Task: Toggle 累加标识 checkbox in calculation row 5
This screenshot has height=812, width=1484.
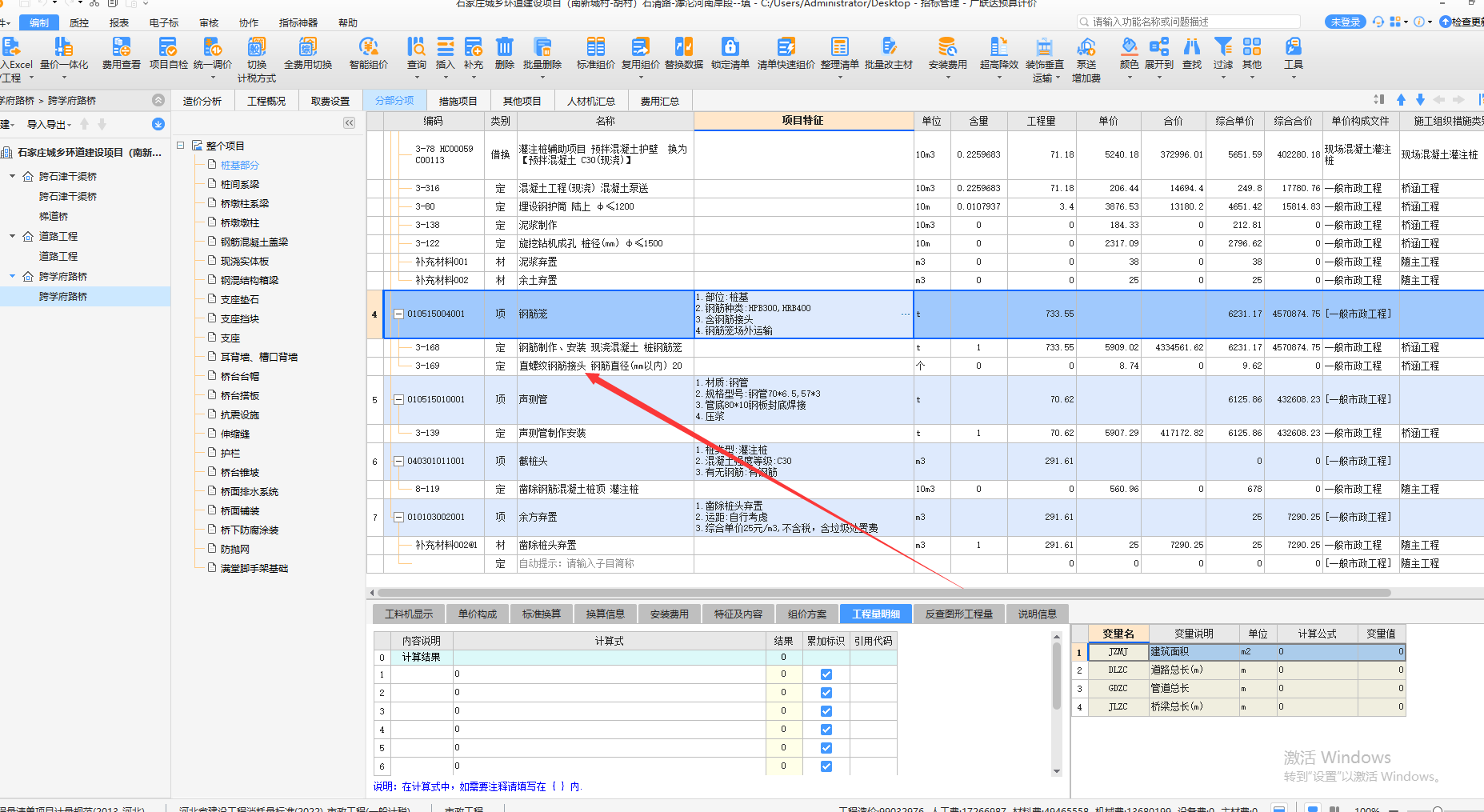Action: (x=826, y=748)
